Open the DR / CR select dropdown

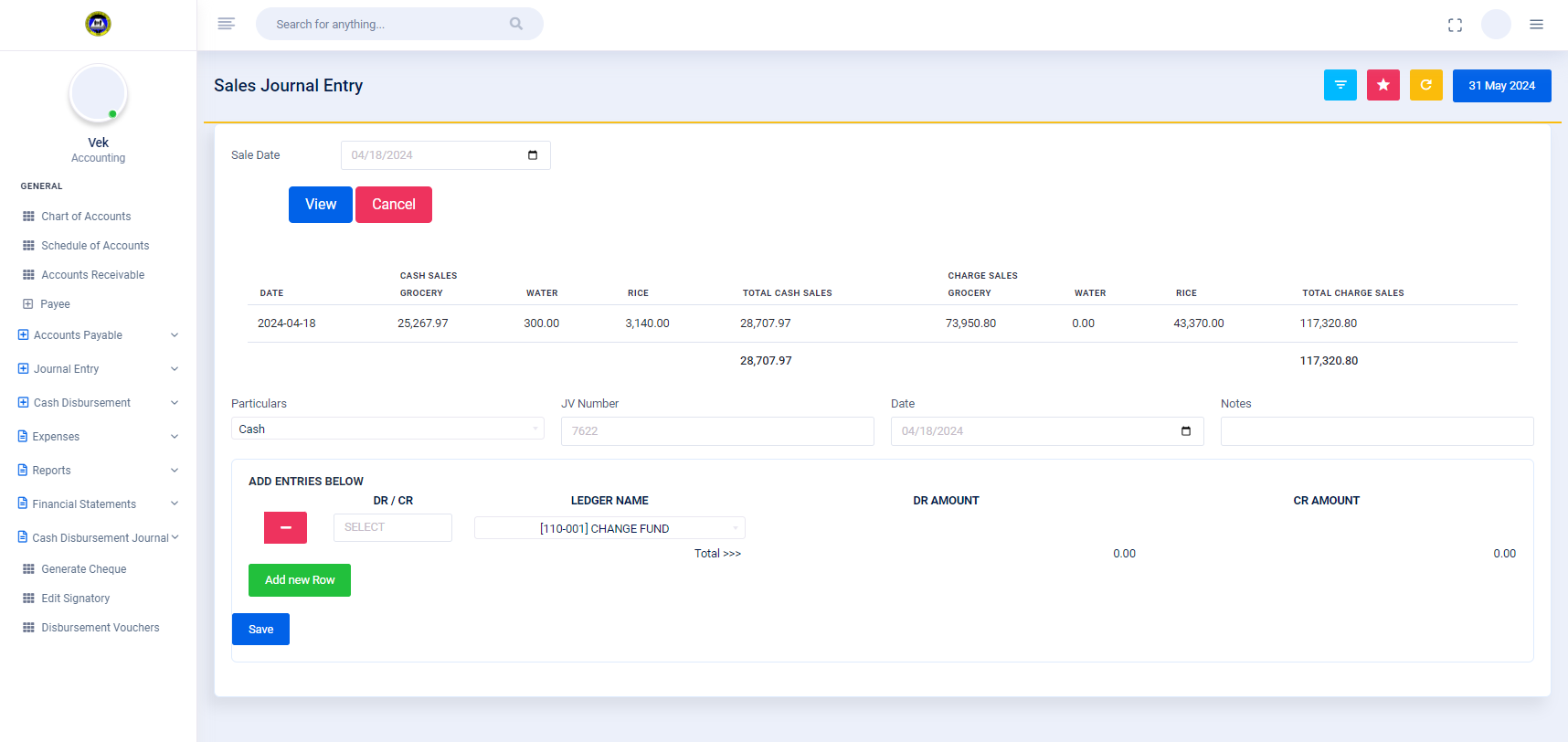392,527
